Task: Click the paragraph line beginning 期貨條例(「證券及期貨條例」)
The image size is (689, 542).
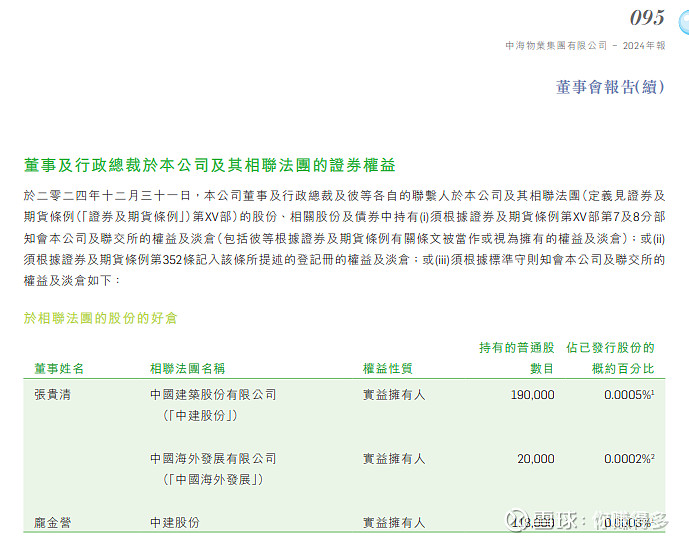Action: coord(344,217)
